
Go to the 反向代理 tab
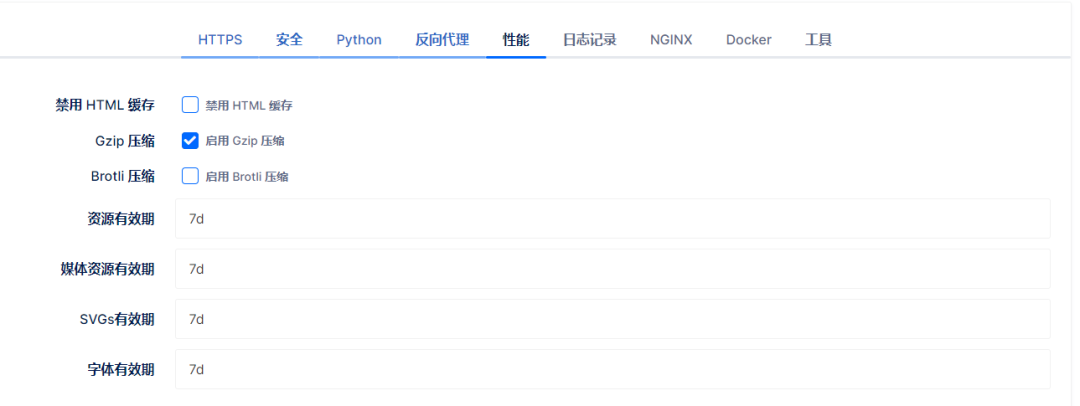click(442, 40)
